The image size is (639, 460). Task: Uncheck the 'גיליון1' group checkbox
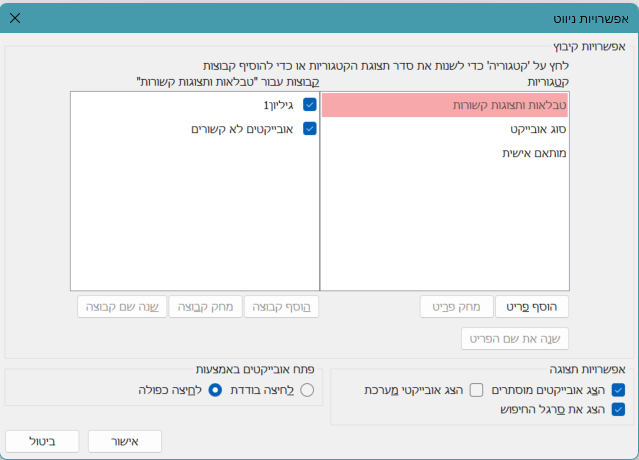[309, 105]
